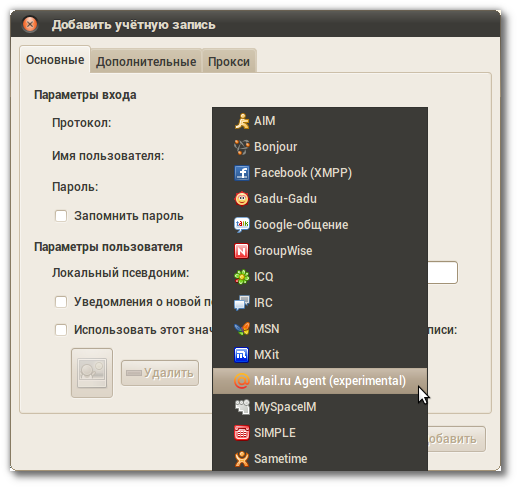
Task: Click the Gadu-Gadu sun icon
Action: (x=242, y=199)
